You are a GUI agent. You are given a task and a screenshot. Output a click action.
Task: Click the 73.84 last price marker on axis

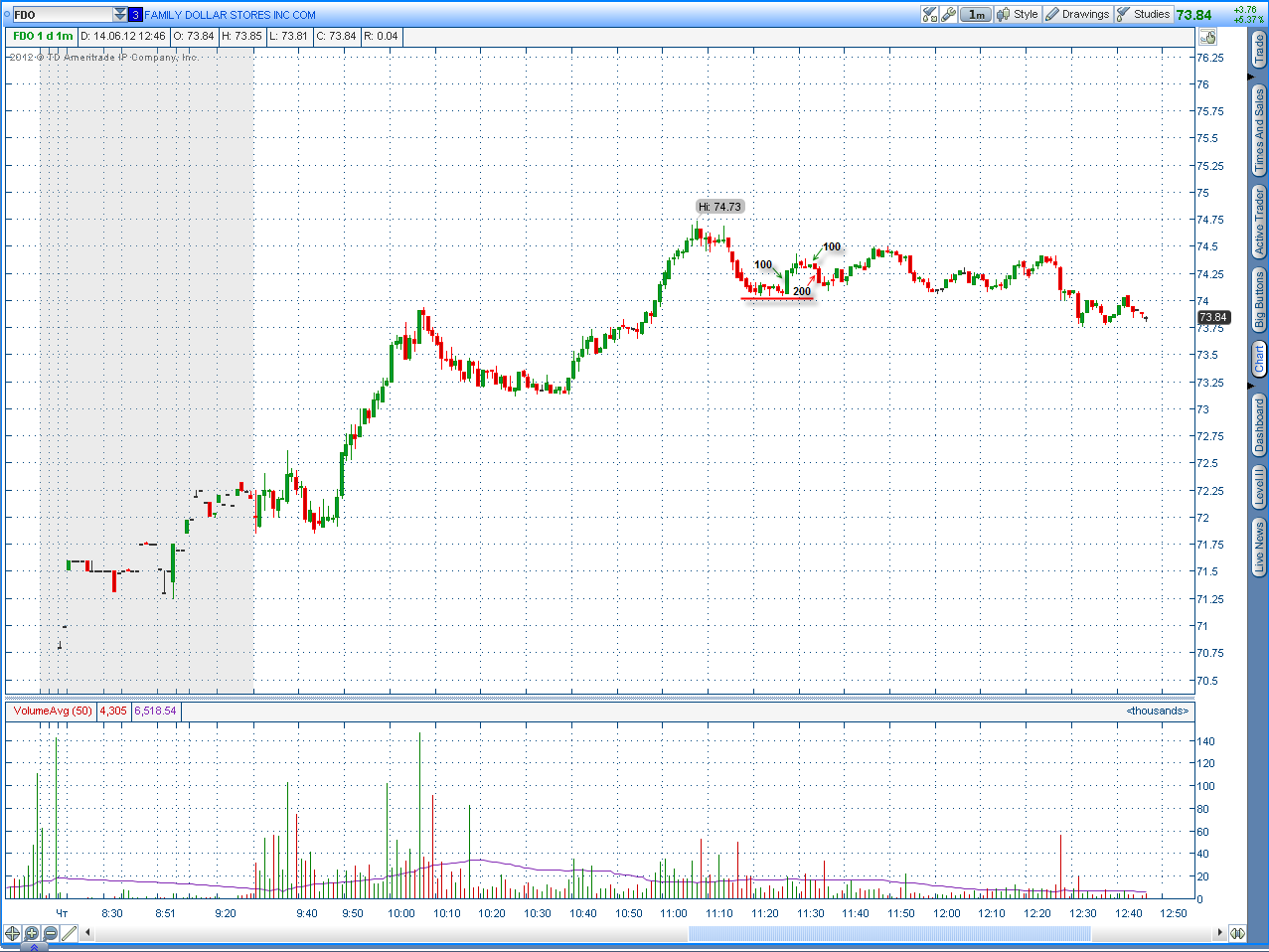pos(1213,318)
